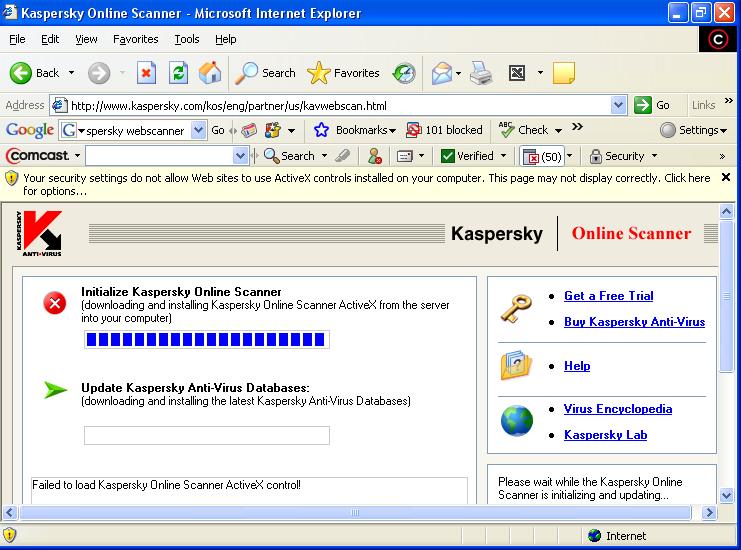Refresh the page with green arrows icon
741x550 pixels.
pos(179,73)
